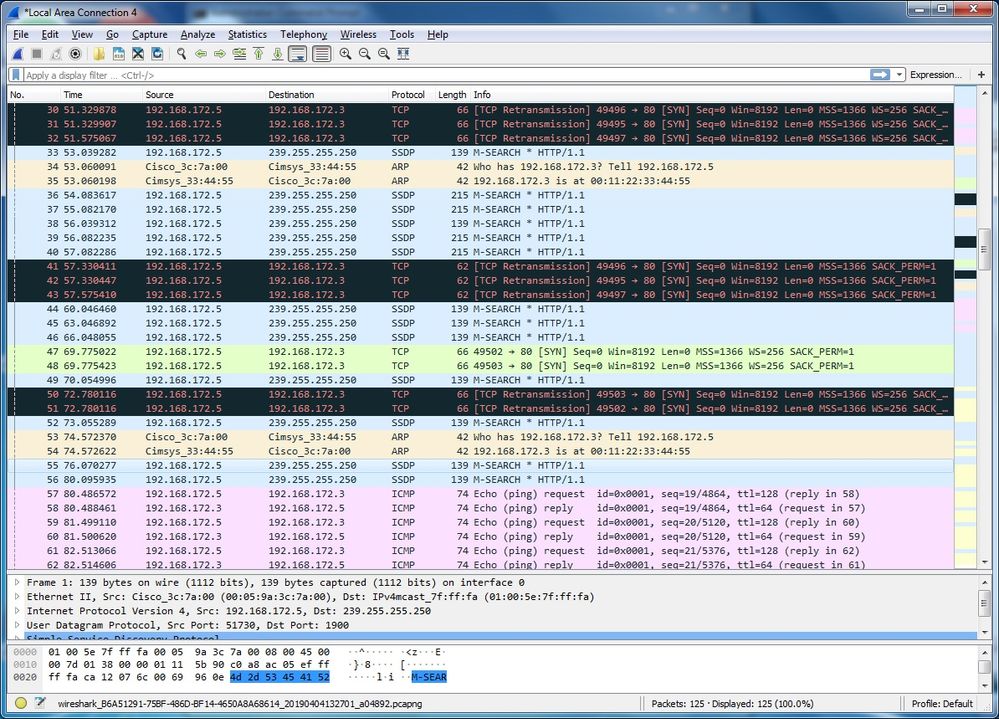Toggle packet colorization rules
Viewport: 999px width, 719px height.
tap(322, 54)
